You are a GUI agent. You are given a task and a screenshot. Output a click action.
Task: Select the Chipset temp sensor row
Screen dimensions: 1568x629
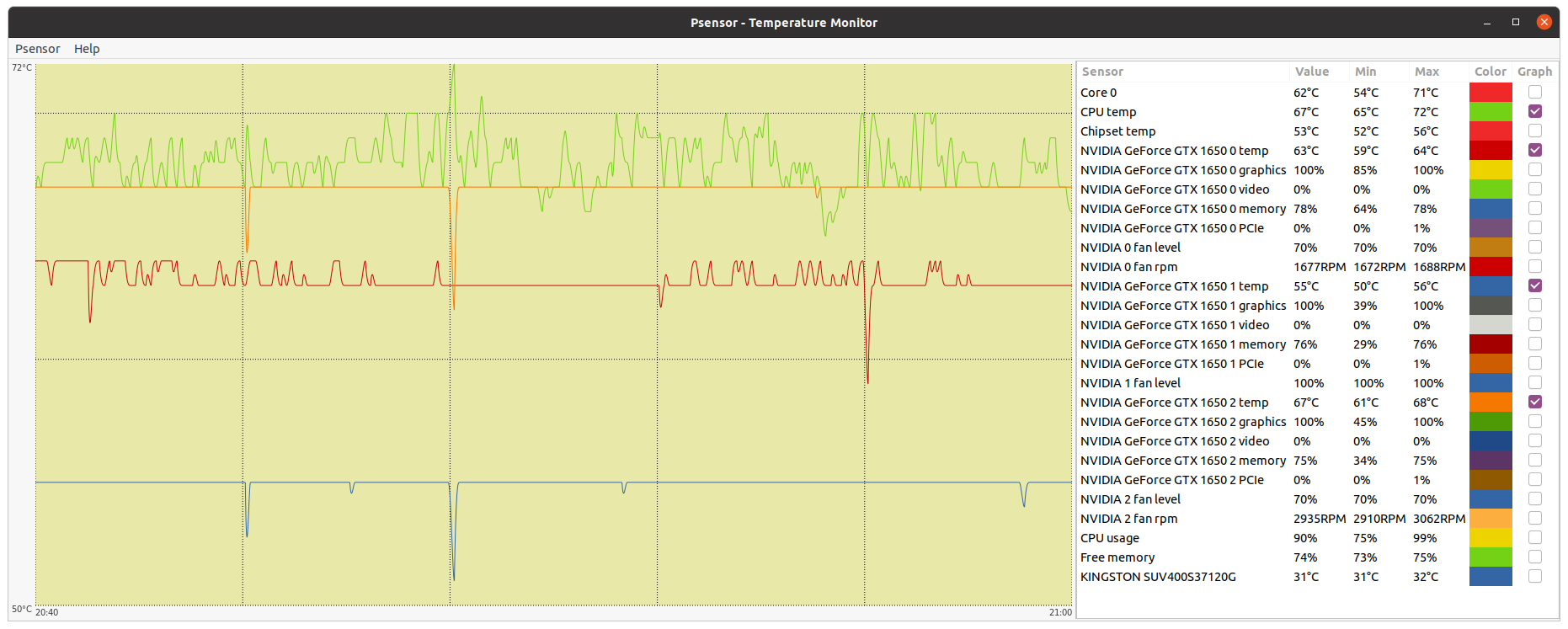tap(1117, 131)
